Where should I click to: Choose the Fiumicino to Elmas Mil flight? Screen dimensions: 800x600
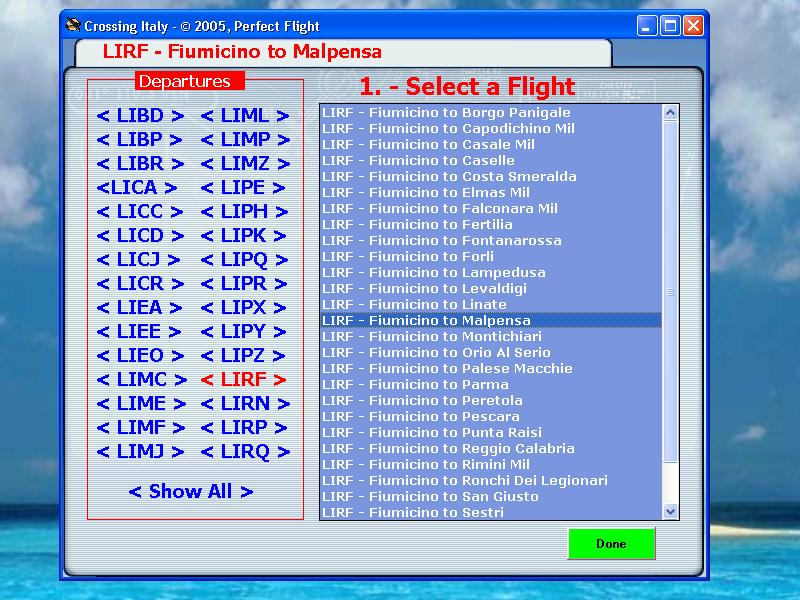click(x=491, y=192)
